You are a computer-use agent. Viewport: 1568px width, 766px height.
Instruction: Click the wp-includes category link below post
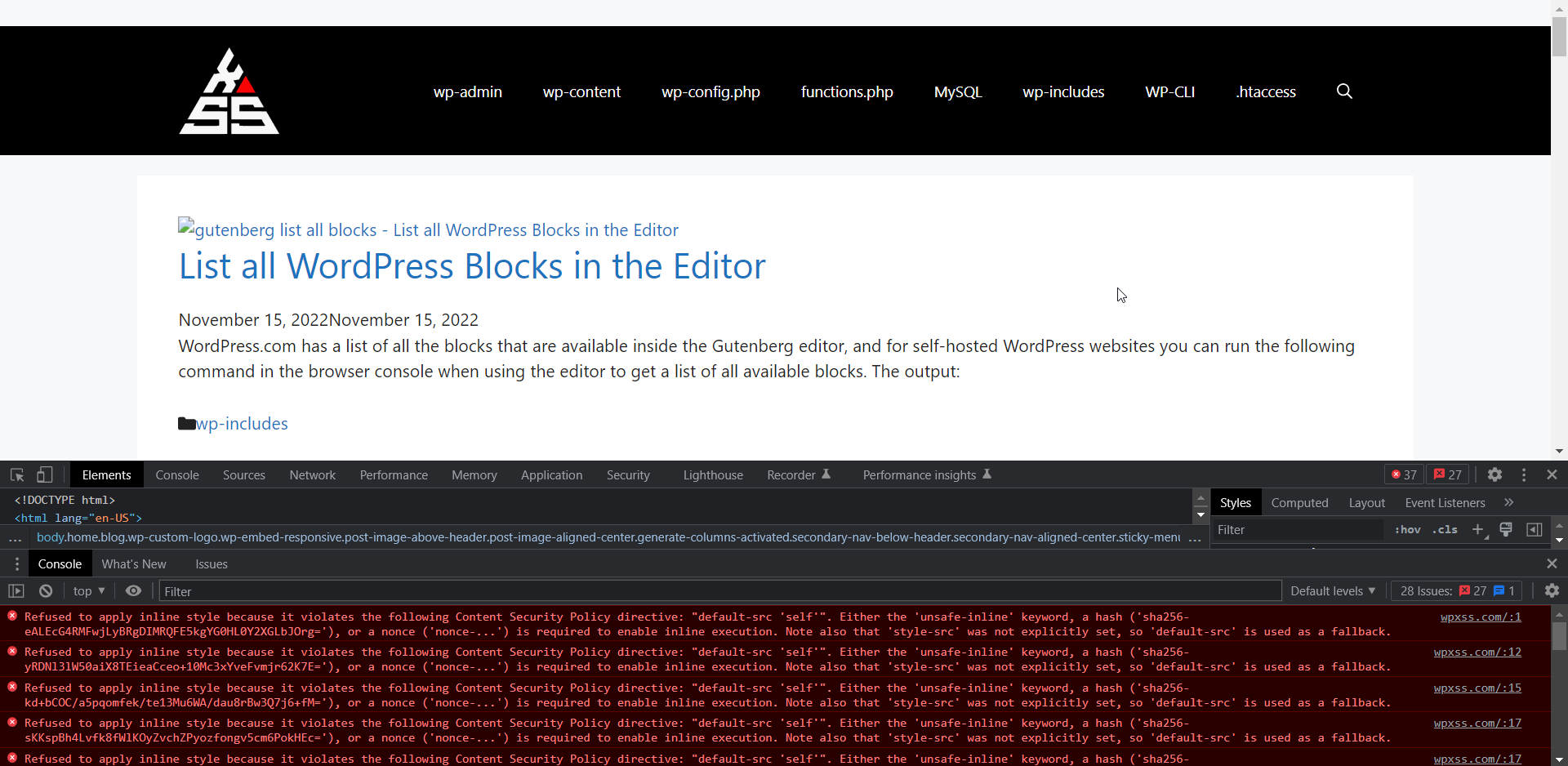(242, 423)
